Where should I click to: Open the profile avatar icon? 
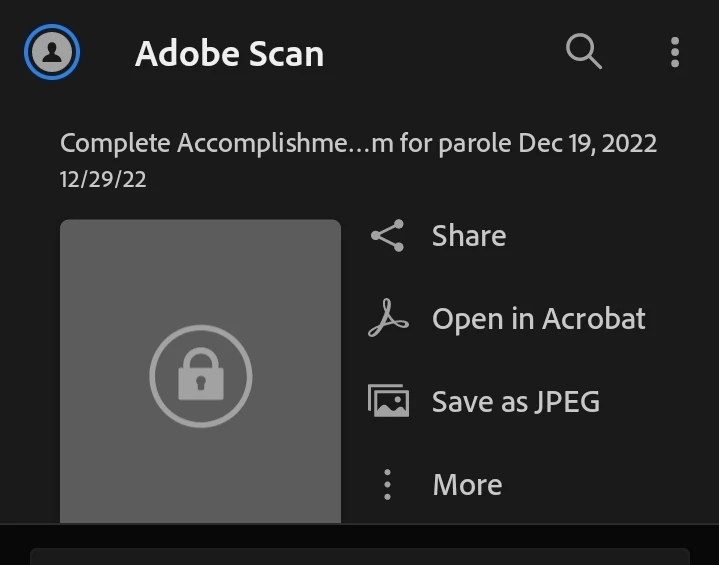coord(52,52)
